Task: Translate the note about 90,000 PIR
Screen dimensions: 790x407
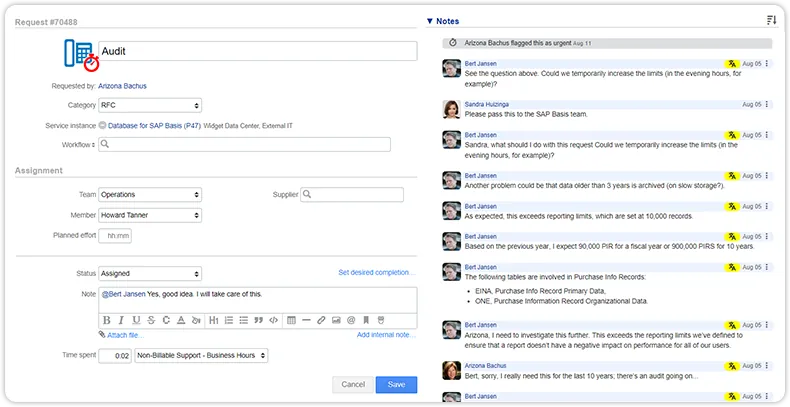Action: (732, 237)
